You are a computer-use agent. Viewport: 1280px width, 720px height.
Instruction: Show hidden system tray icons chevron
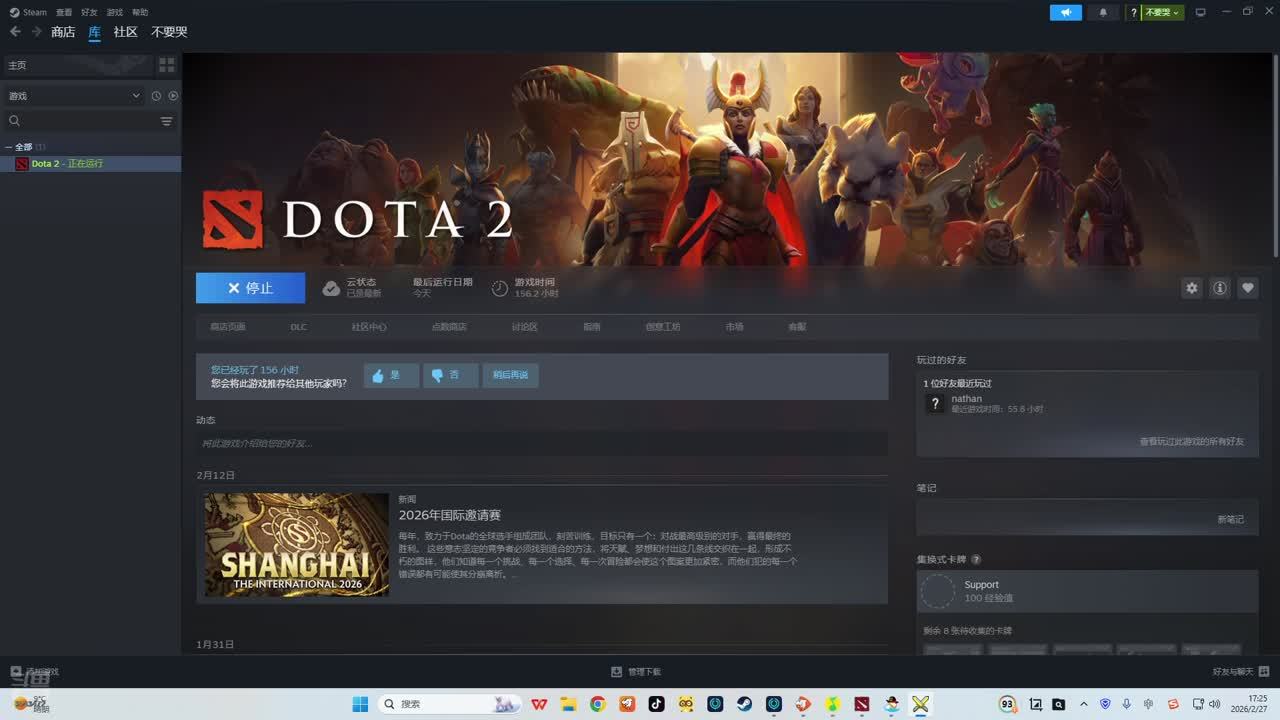[x=1084, y=704]
